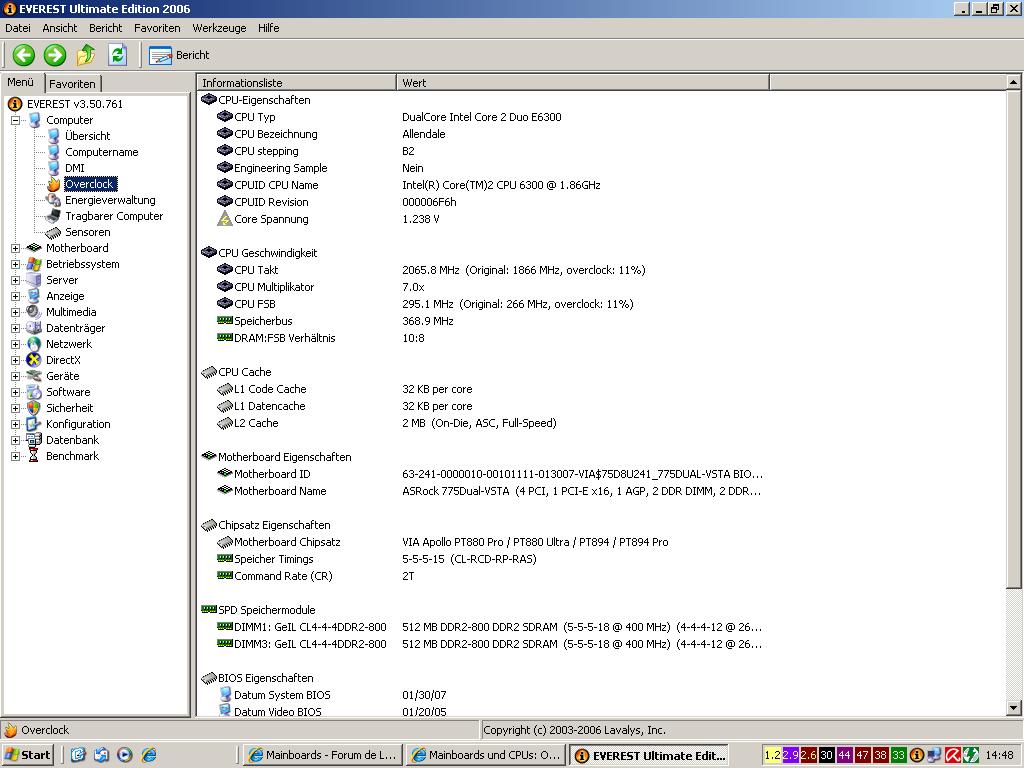Click the Benchmark hourglass icon
The width and height of the screenshot is (1024, 768).
(34, 456)
